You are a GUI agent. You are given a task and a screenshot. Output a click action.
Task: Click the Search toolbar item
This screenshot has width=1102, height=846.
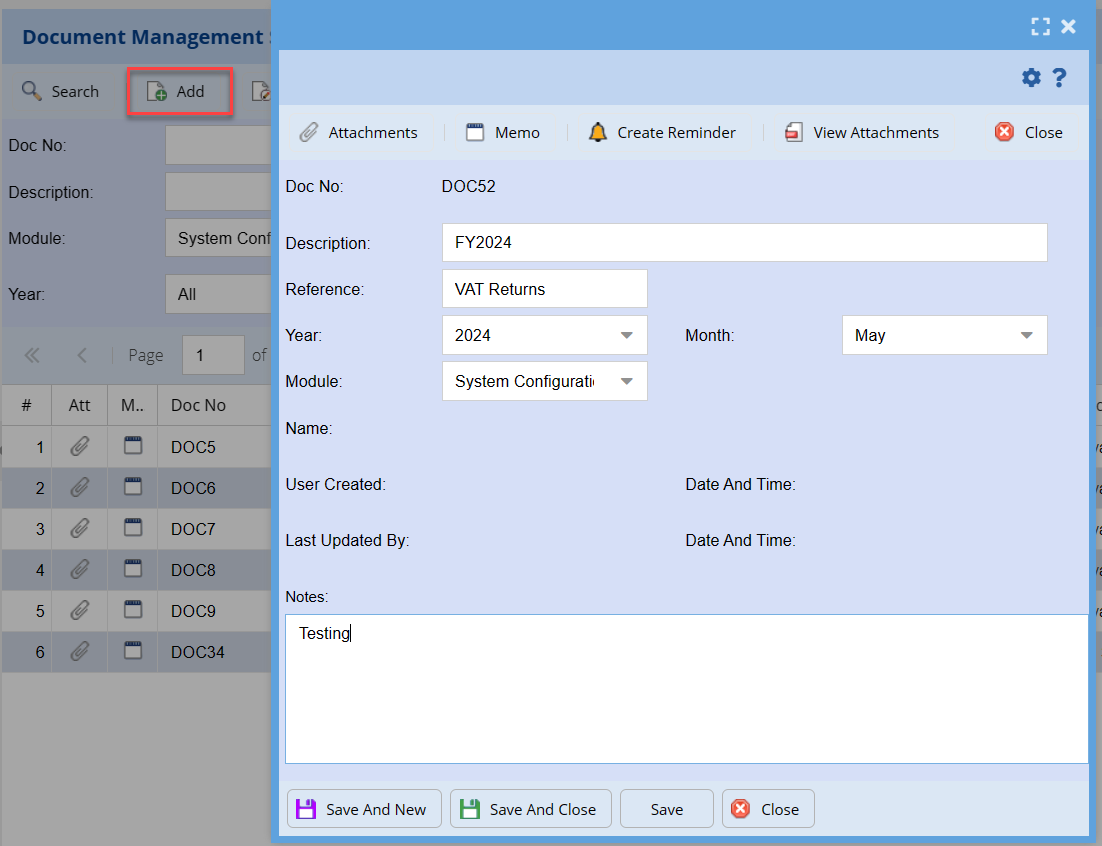pyautogui.click(x=61, y=92)
